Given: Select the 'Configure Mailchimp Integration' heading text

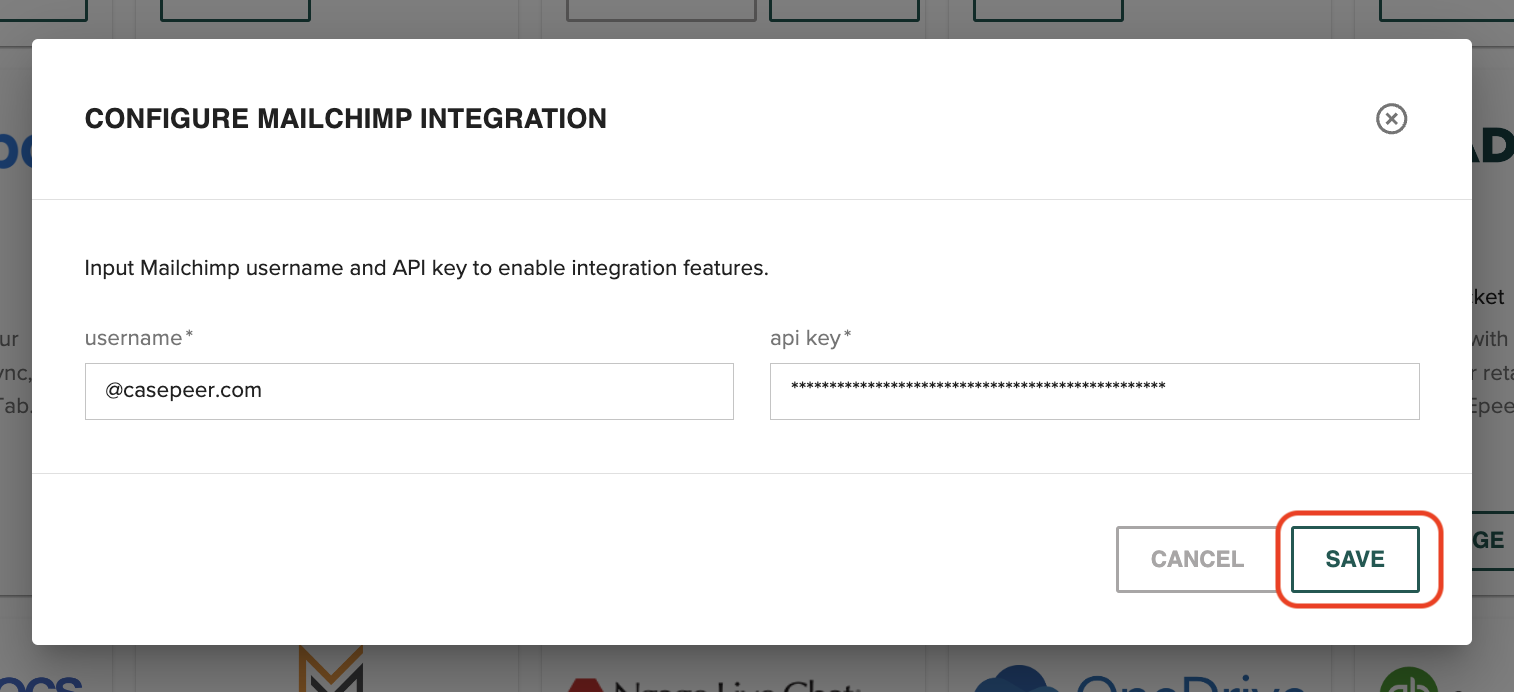Looking at the screenshot, I should (346, 119).
